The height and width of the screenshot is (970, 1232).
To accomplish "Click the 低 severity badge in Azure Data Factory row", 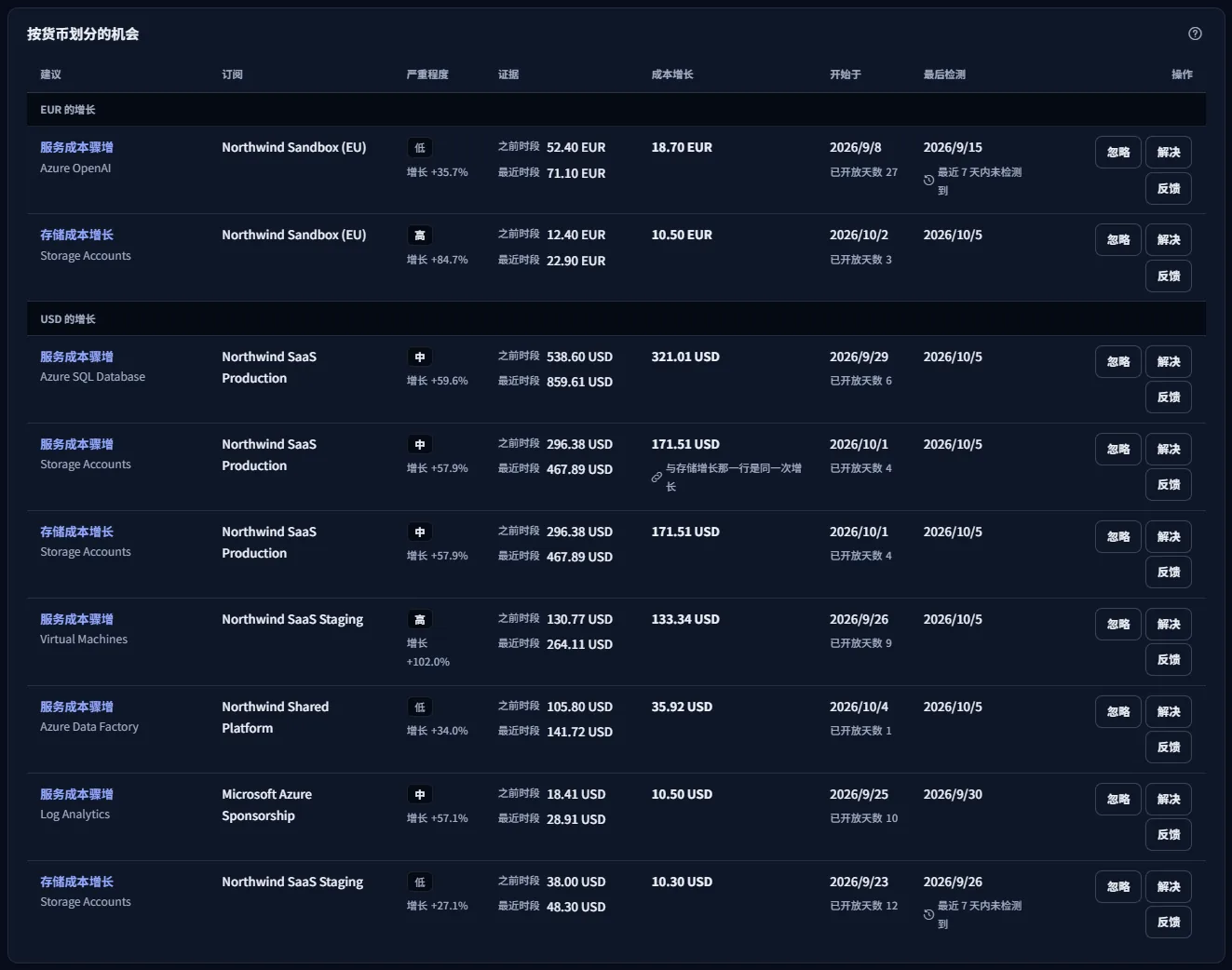I will (420, 707).
